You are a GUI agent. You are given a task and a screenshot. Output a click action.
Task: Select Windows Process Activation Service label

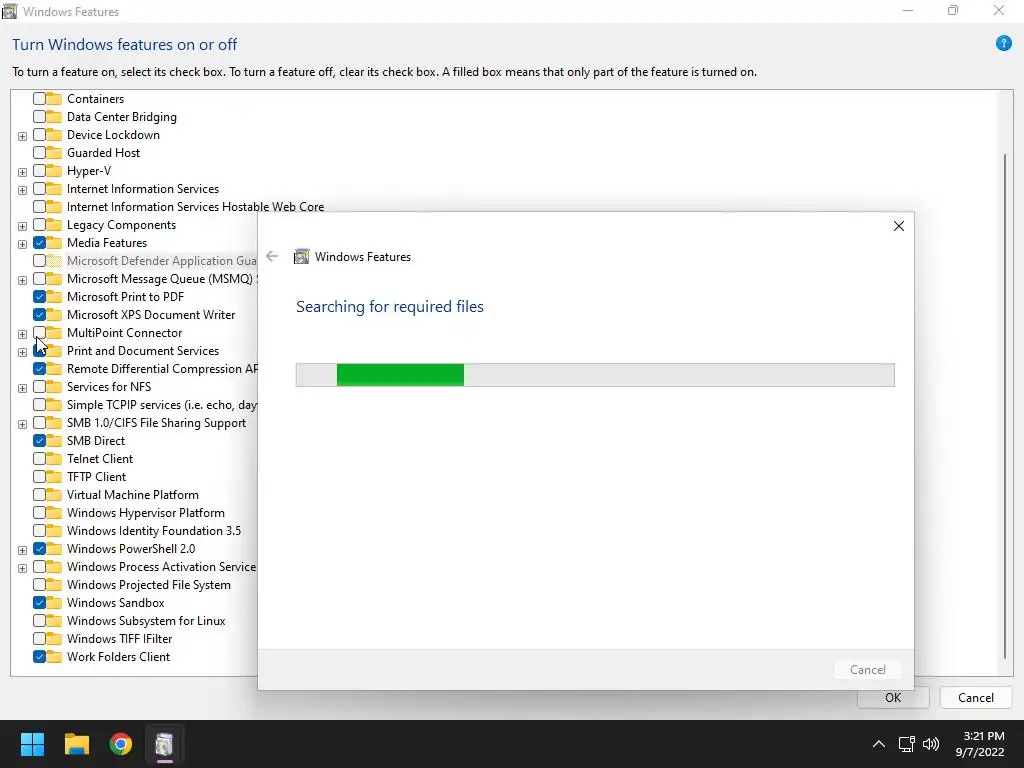pos(161,567)
